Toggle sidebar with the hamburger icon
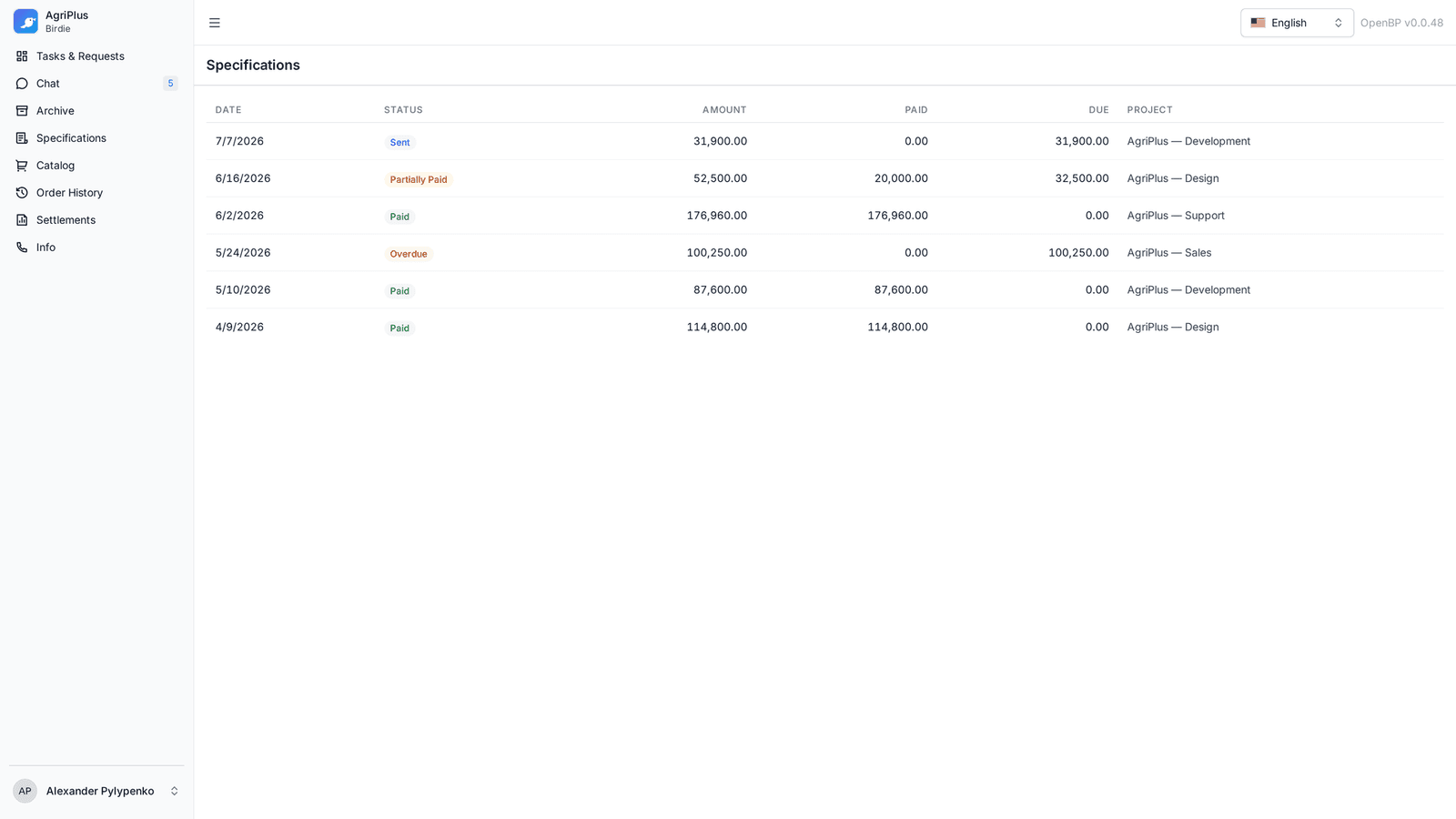The height and width of the screenshot is (819, 1456). tap(215, 23)
